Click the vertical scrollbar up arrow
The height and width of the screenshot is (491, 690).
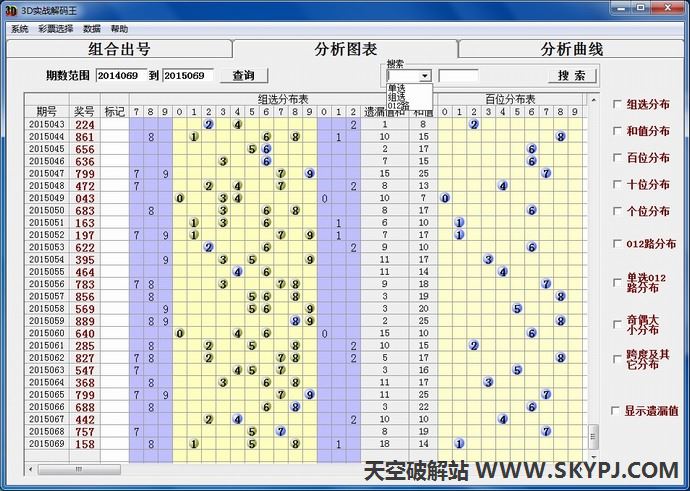(594, 98)
